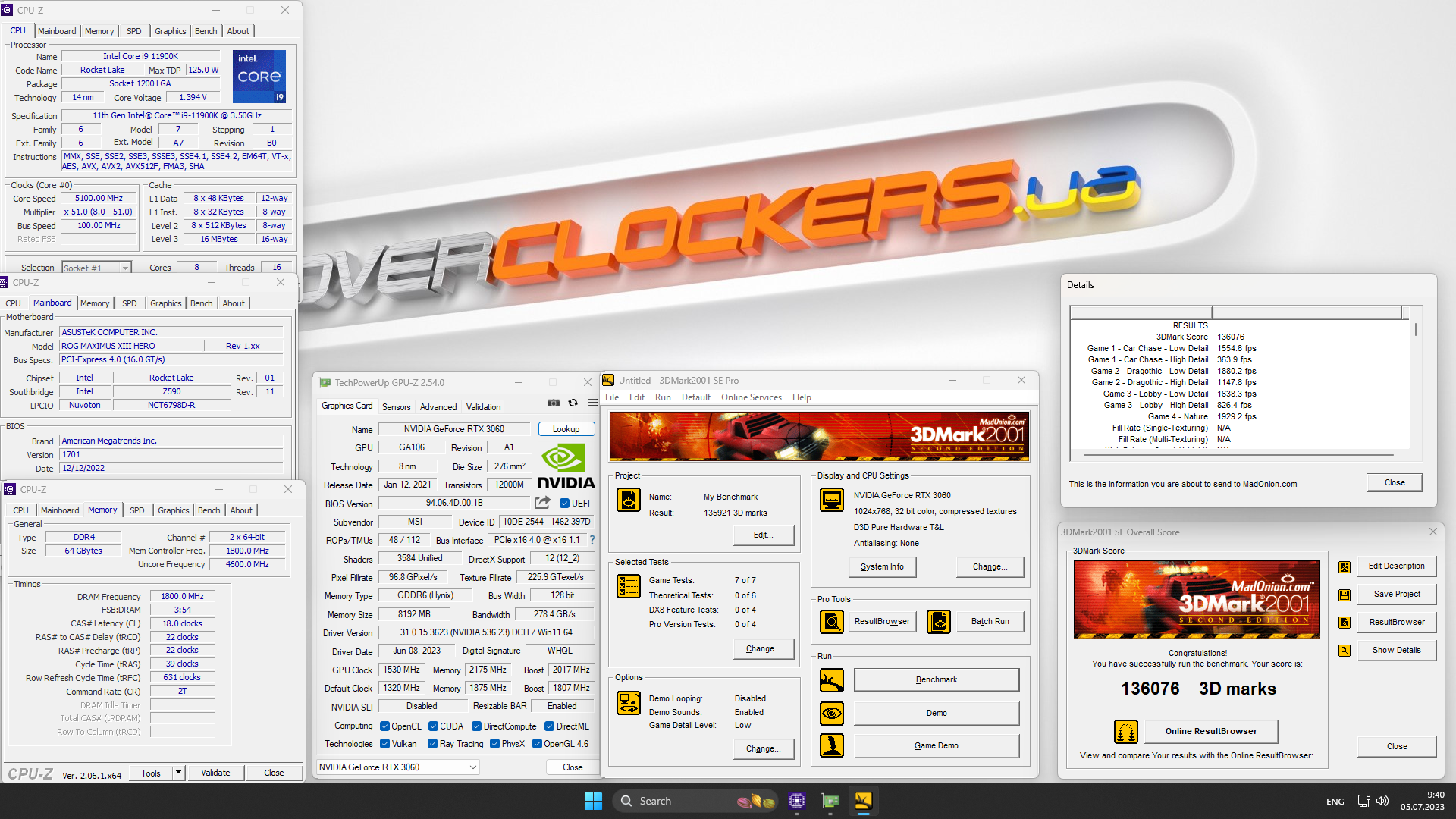Toggle OpenCL checkbox
The image size is (1456, 819).
coord(384,726)
